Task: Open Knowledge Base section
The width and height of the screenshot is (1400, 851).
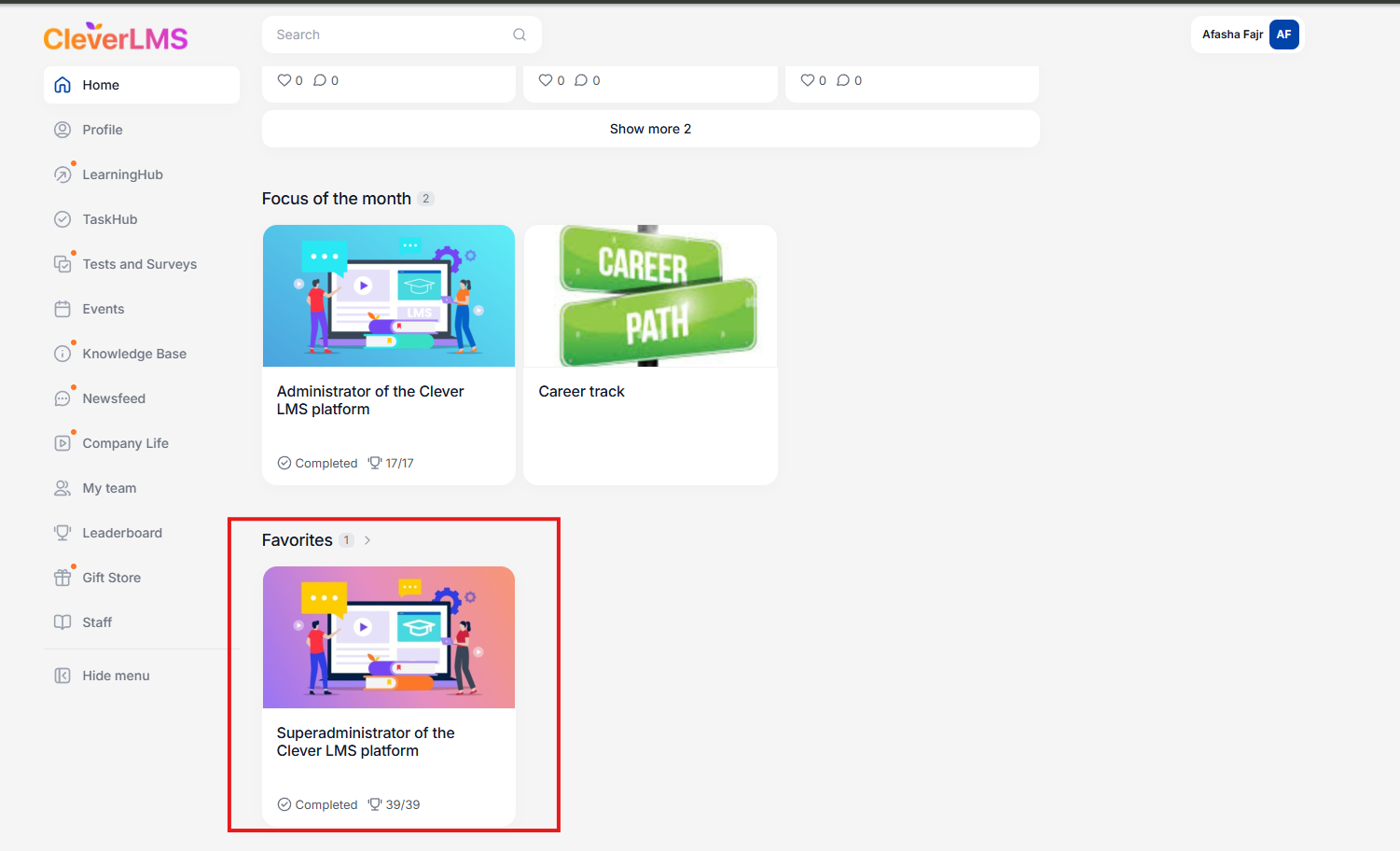Action: tap(142, 354)
